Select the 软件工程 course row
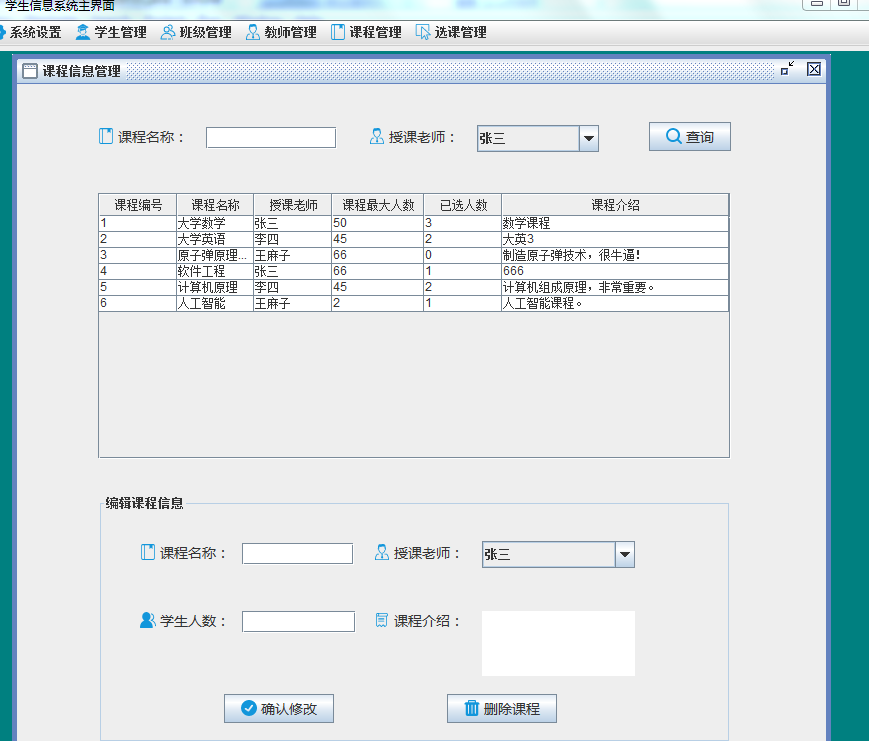869x741 pixels. [413, 272]
